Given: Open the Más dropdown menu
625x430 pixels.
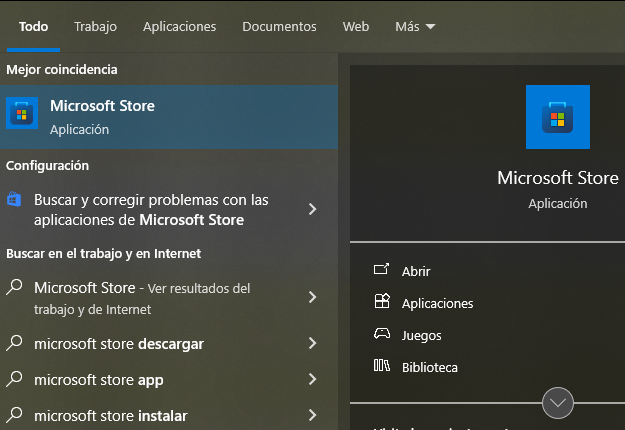Looking at the screenshot, I should pyautogui.click(x=415, y=26).
